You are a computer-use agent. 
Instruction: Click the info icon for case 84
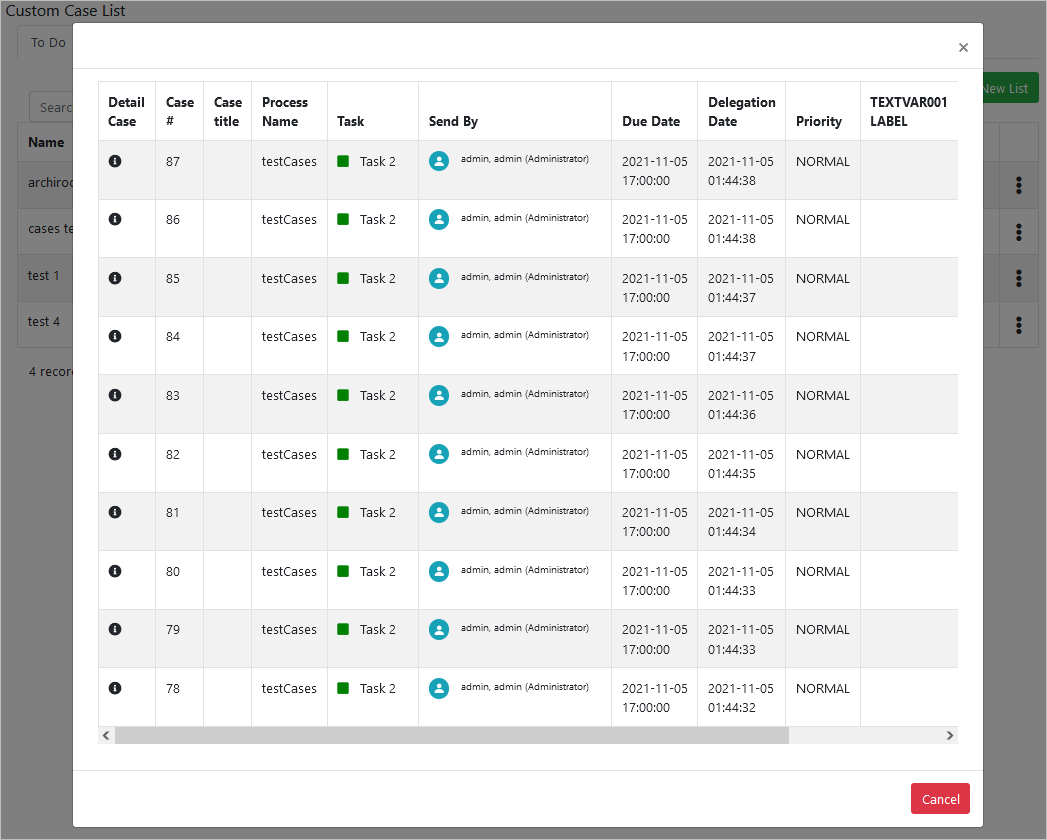(115, 337)
